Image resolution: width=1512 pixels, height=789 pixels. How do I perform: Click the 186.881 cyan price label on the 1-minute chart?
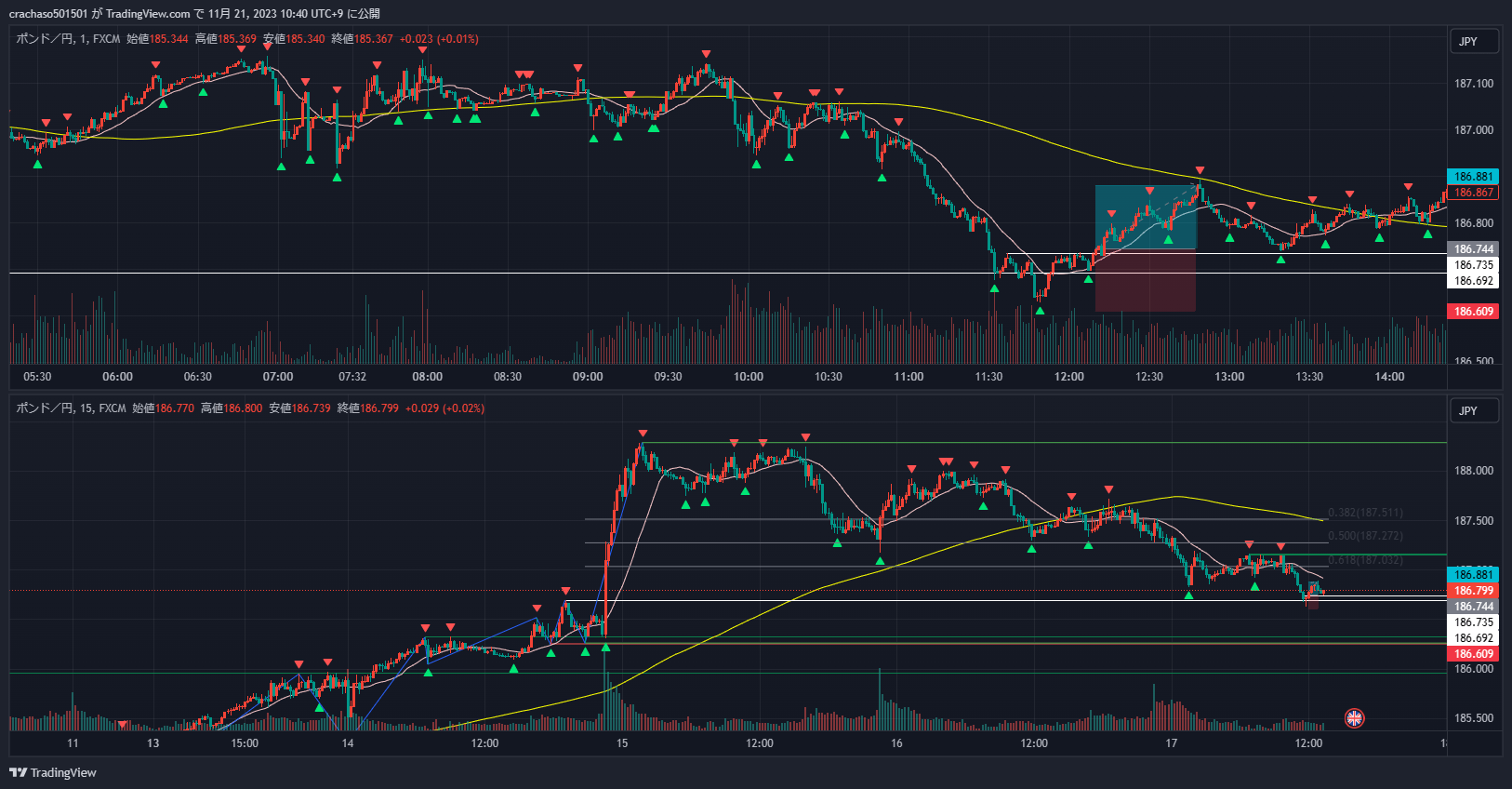[1473, 177]
